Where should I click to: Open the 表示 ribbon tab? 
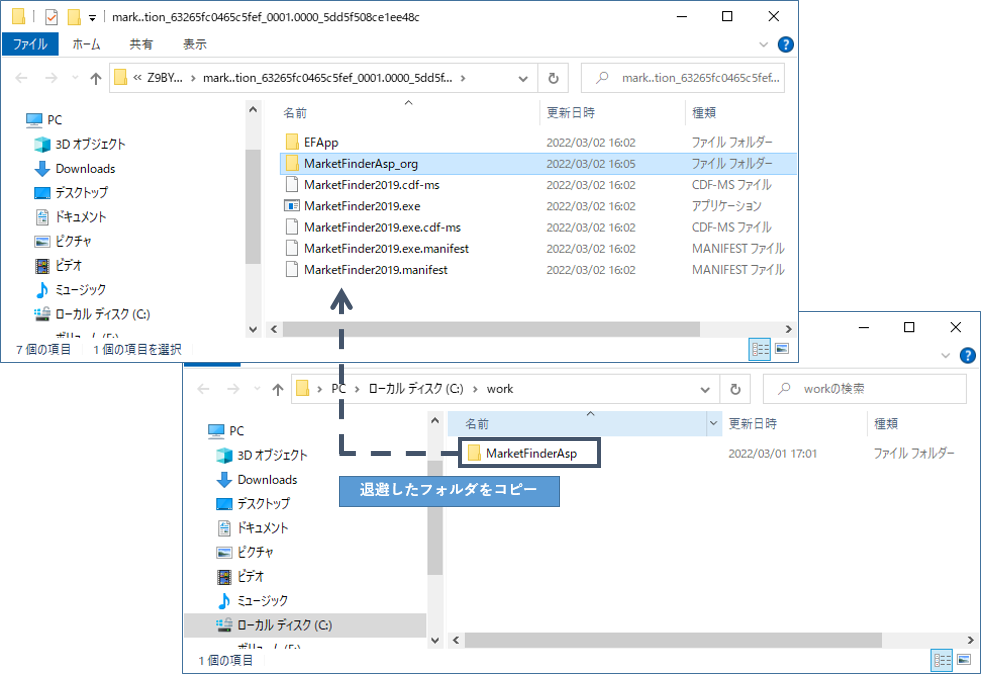195,44
